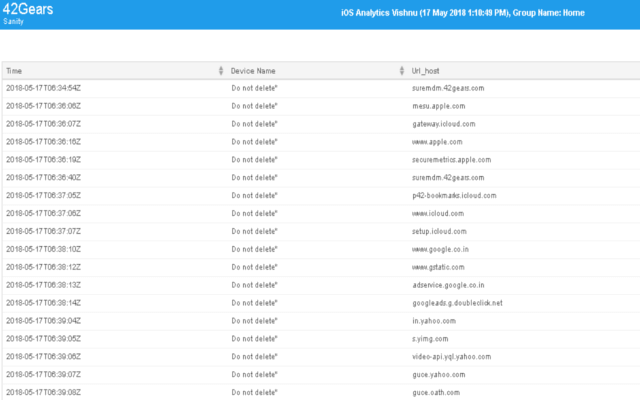Click the sort arrows in the Time column header
The image size is (640, 400).
221,71
